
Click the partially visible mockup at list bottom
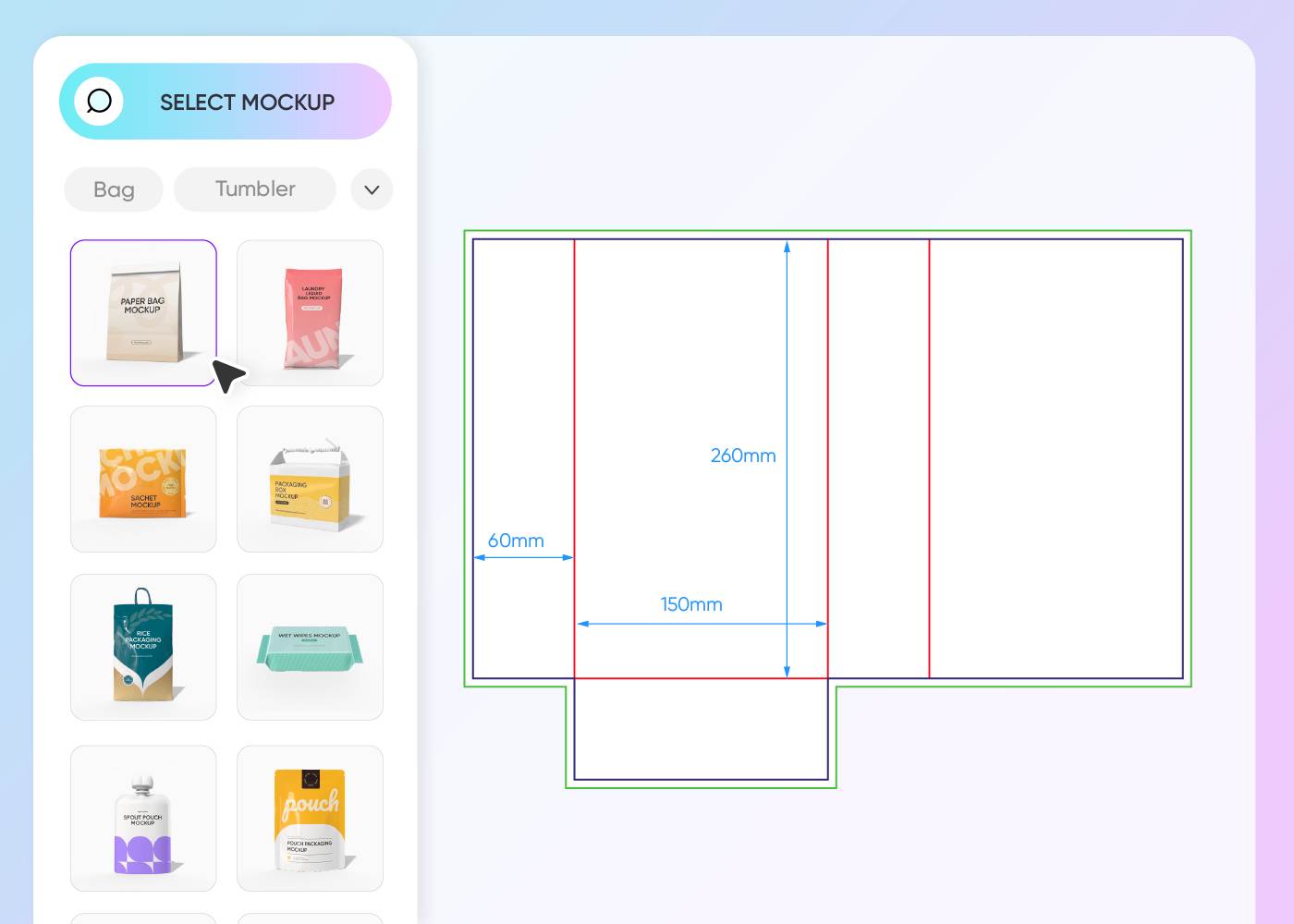click(x=143, y=918)
